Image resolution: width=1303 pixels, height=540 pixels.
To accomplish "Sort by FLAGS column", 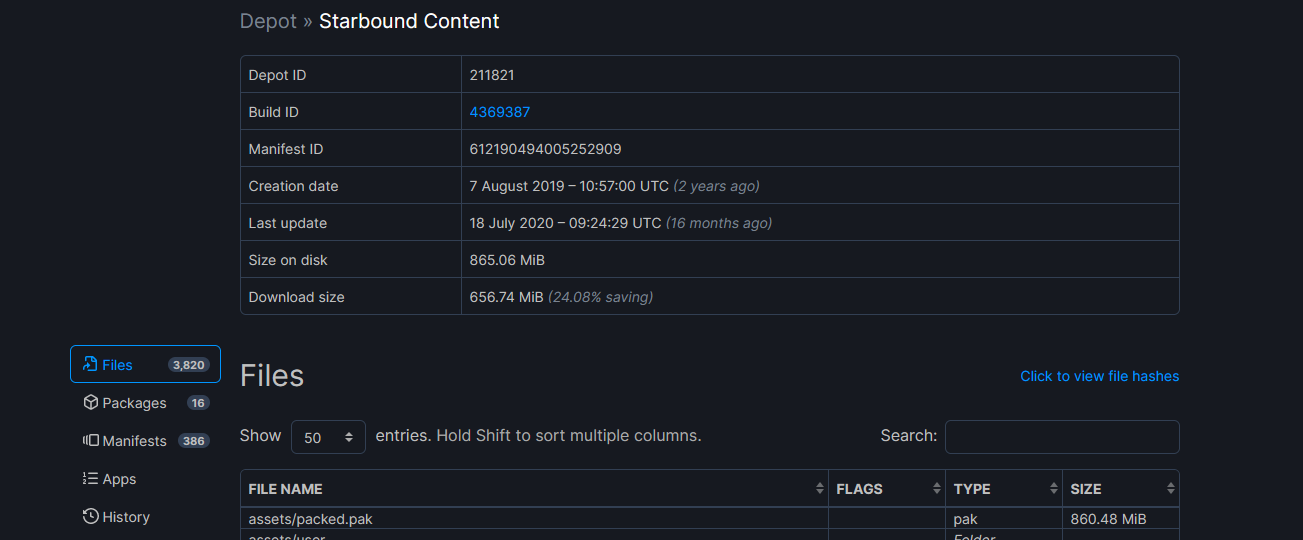I will [x=887, y=489].
